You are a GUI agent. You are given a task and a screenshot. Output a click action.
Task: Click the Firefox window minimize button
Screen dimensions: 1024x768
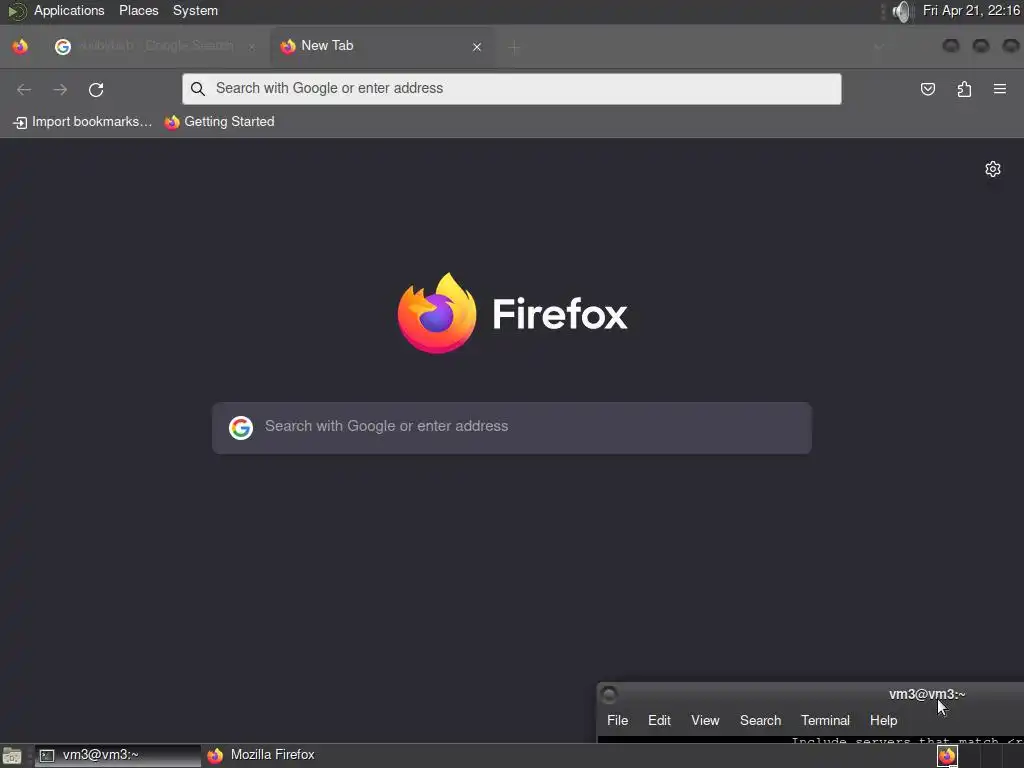pos(951,45)
